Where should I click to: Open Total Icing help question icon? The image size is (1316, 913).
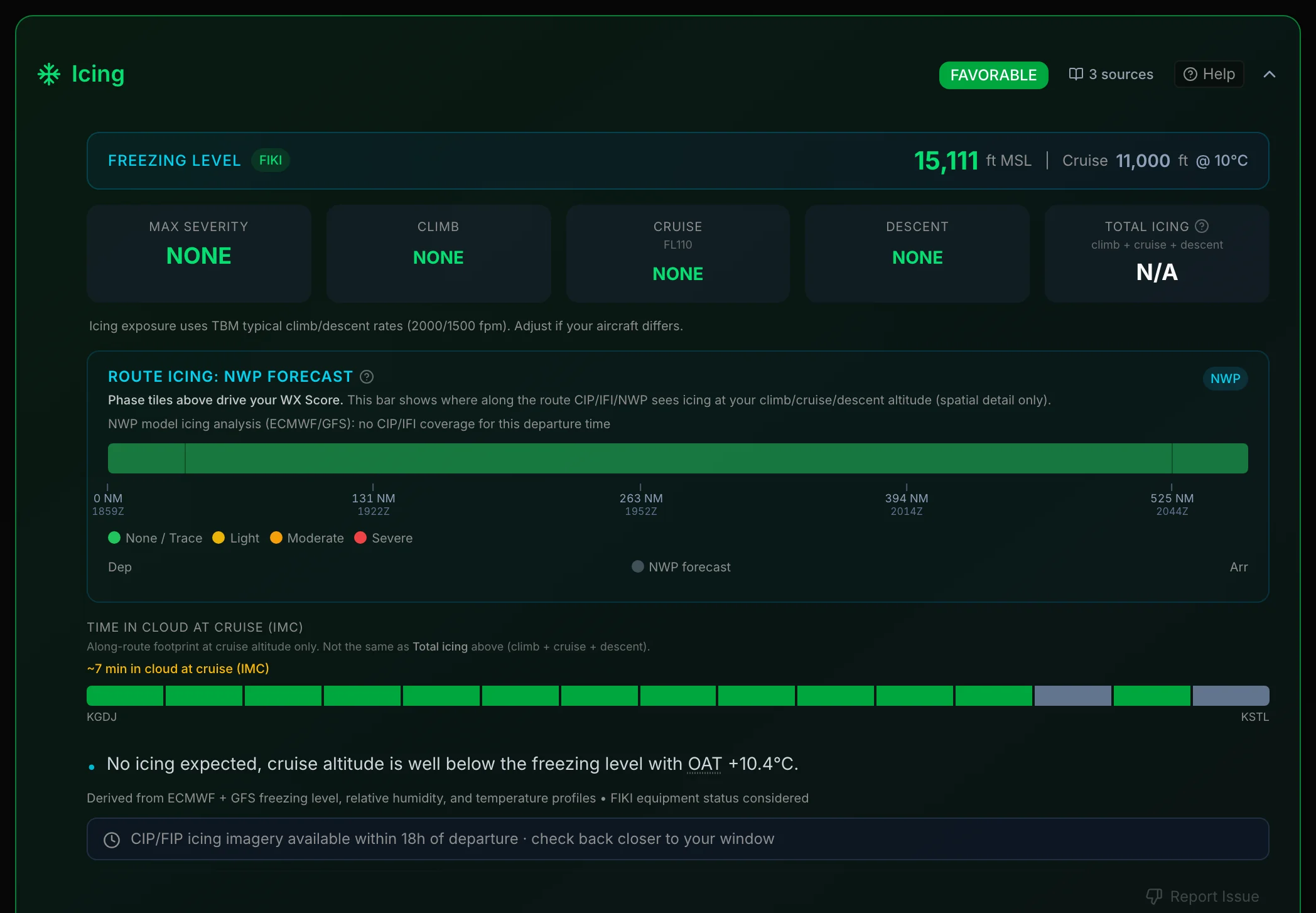click(x=1202, y=226)
